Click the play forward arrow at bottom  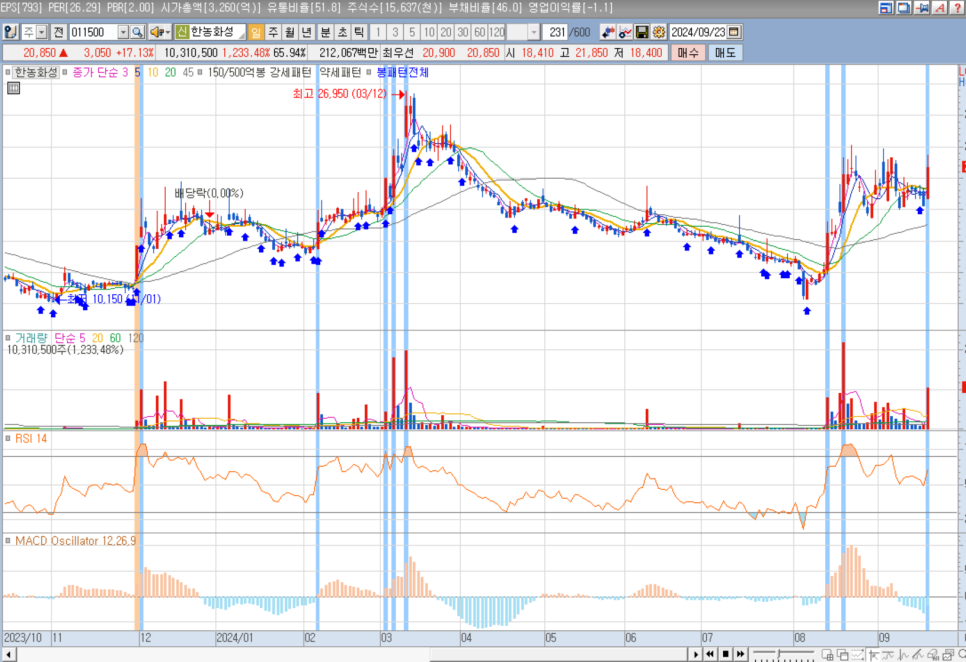(696, 654)
